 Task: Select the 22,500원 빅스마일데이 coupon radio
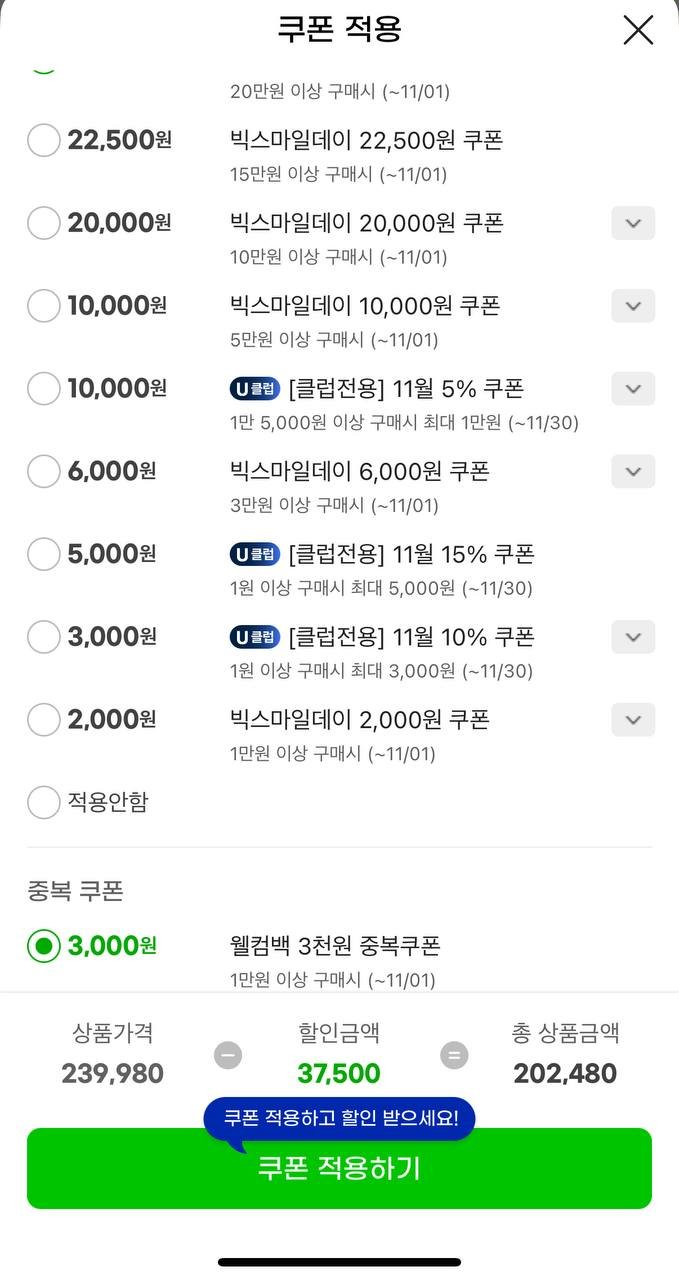[44, 140]
